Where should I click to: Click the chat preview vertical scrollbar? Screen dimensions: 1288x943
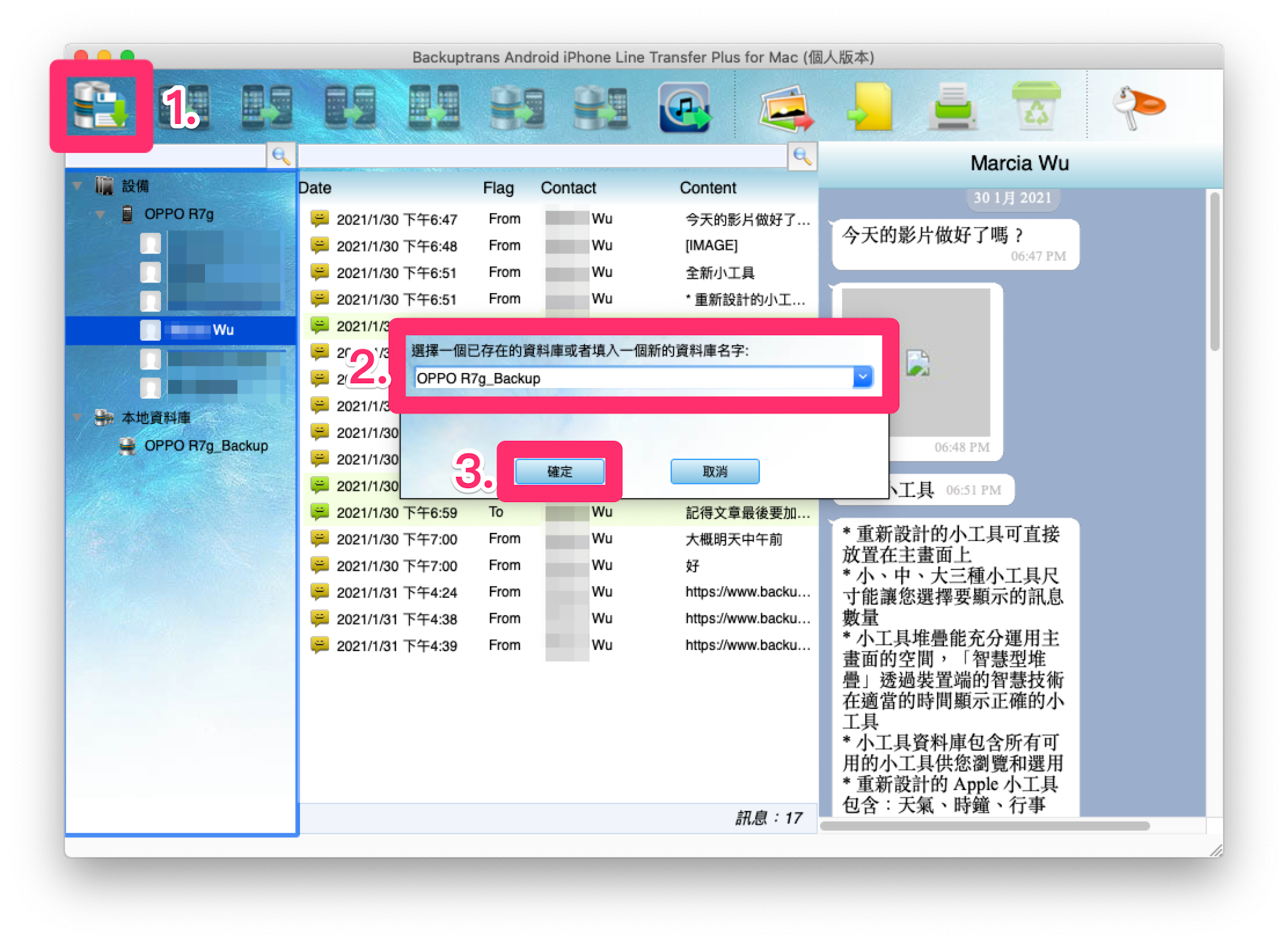[x=1214, y=272]
